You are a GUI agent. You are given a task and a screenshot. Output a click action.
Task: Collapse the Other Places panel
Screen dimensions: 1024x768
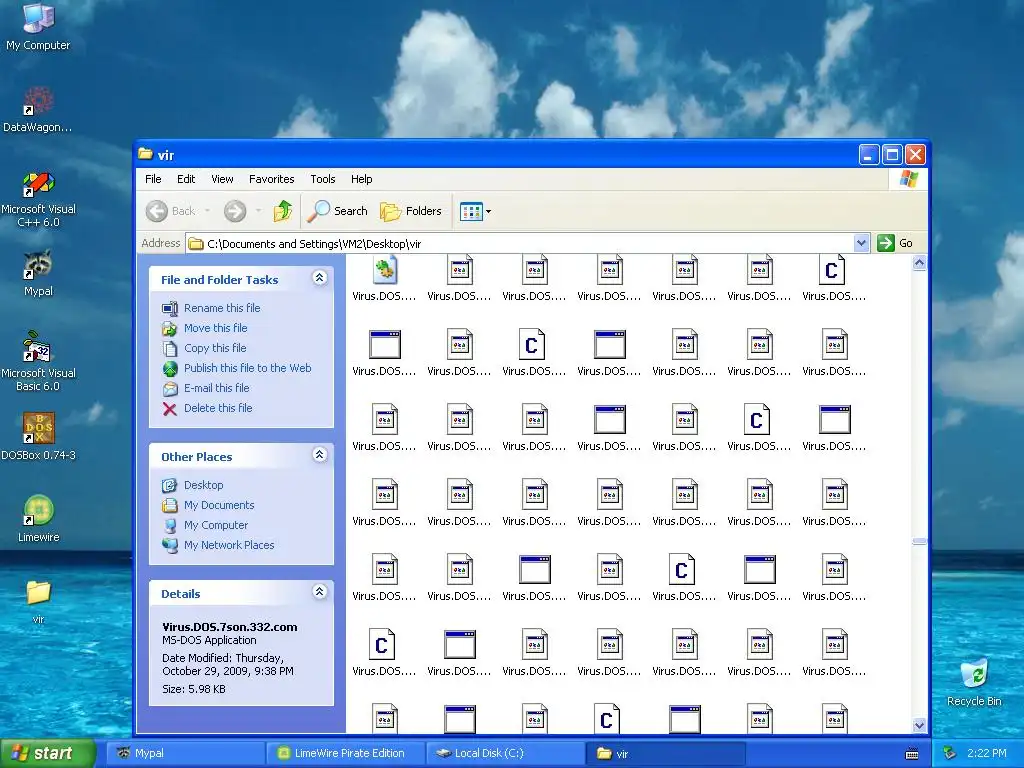pos(319,455)
